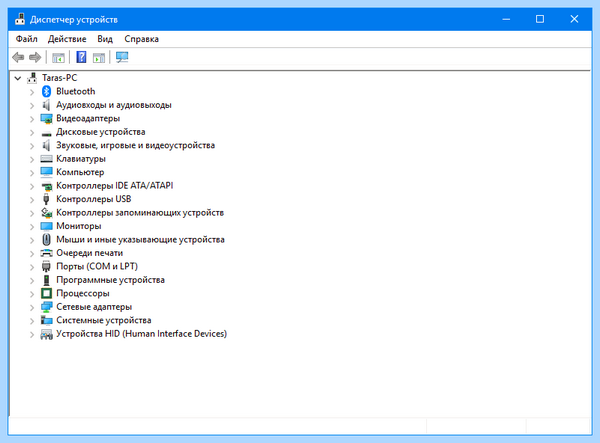The image size is (600, 443).
Task: Click the Устройства HID icon
Action: click(46, 334)
